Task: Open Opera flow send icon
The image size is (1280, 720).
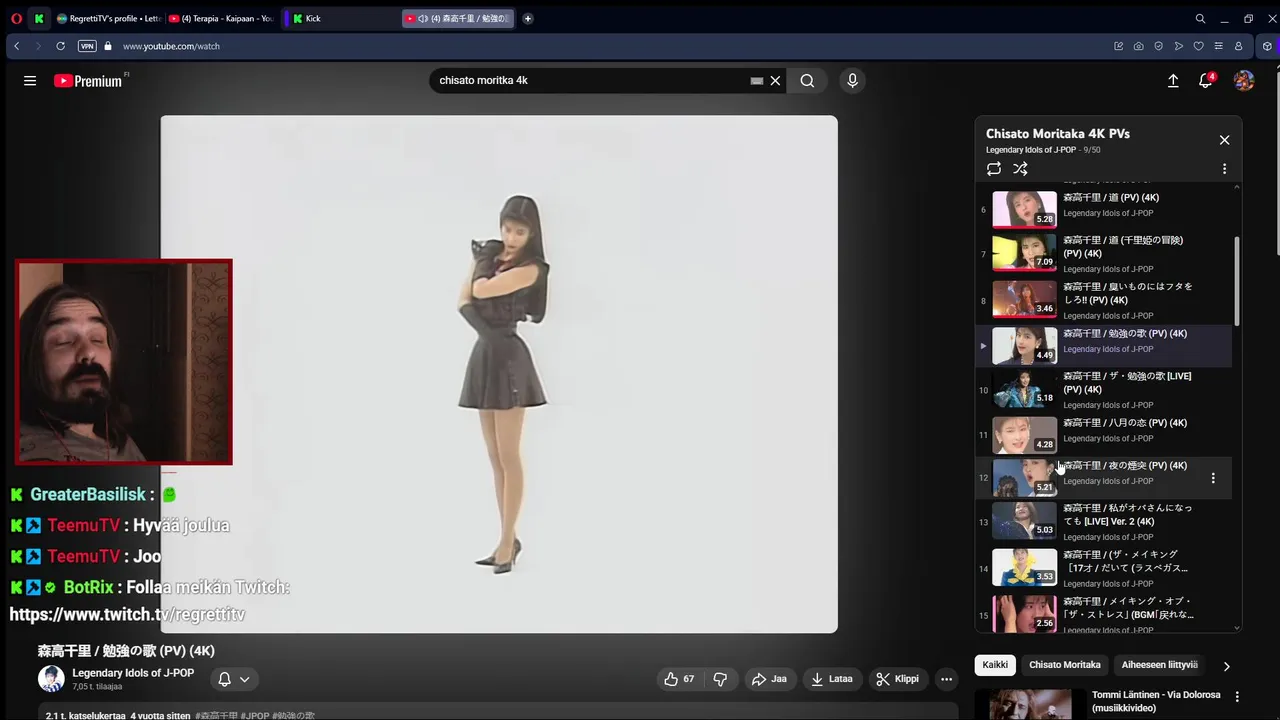Action: [x=1179, y=46]
